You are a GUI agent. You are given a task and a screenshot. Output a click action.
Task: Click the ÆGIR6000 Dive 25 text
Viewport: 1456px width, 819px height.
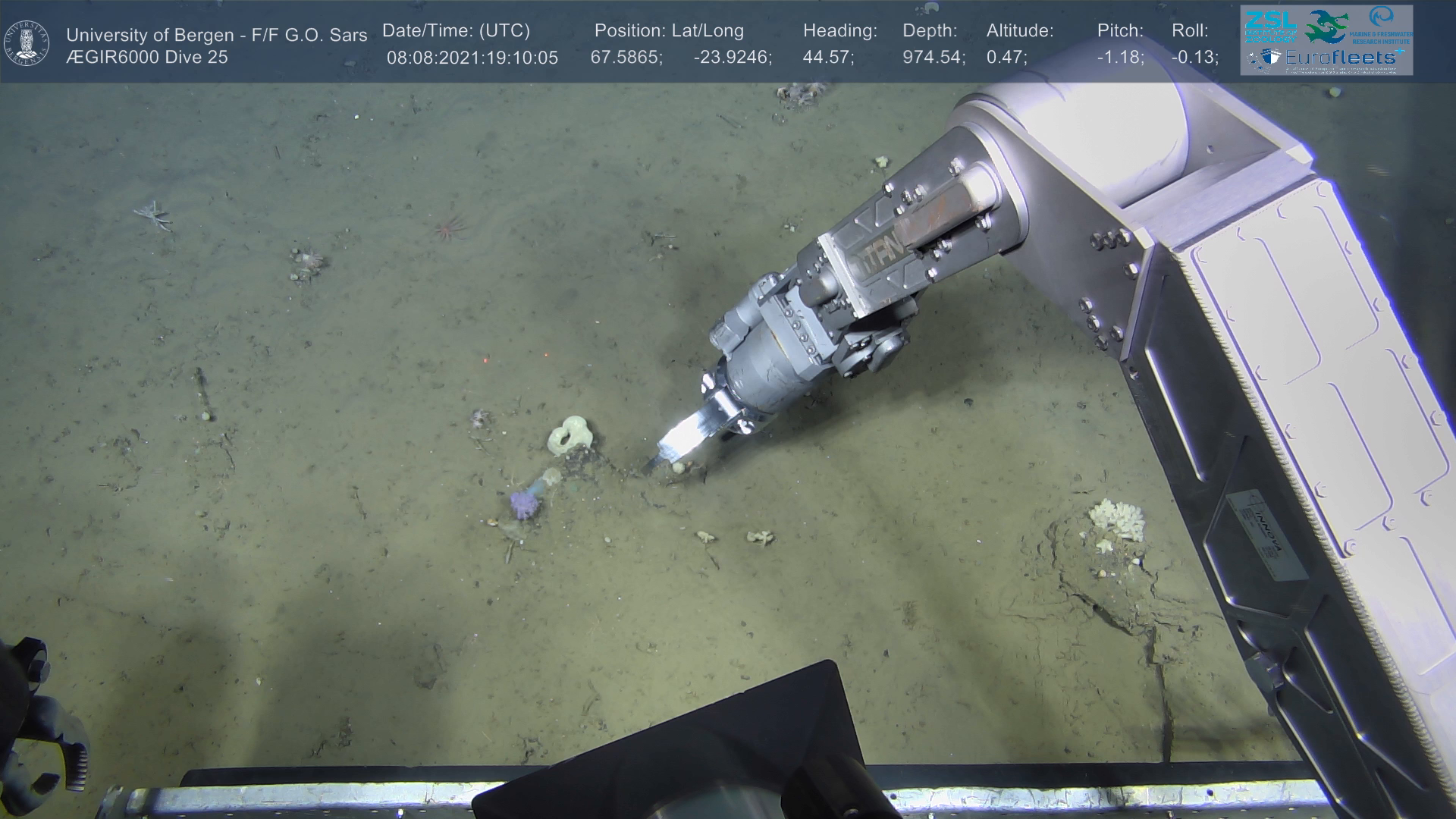coord(146,58)
